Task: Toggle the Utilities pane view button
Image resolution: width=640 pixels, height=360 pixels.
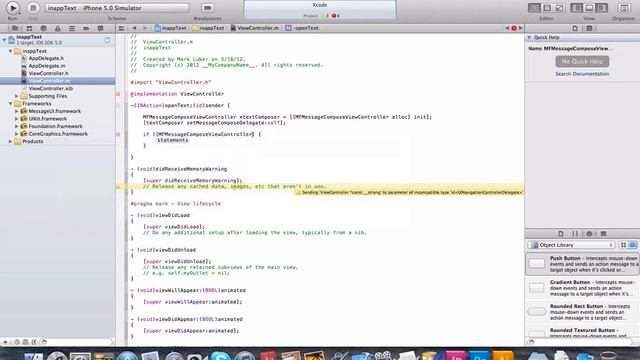Action: [602, 8]
